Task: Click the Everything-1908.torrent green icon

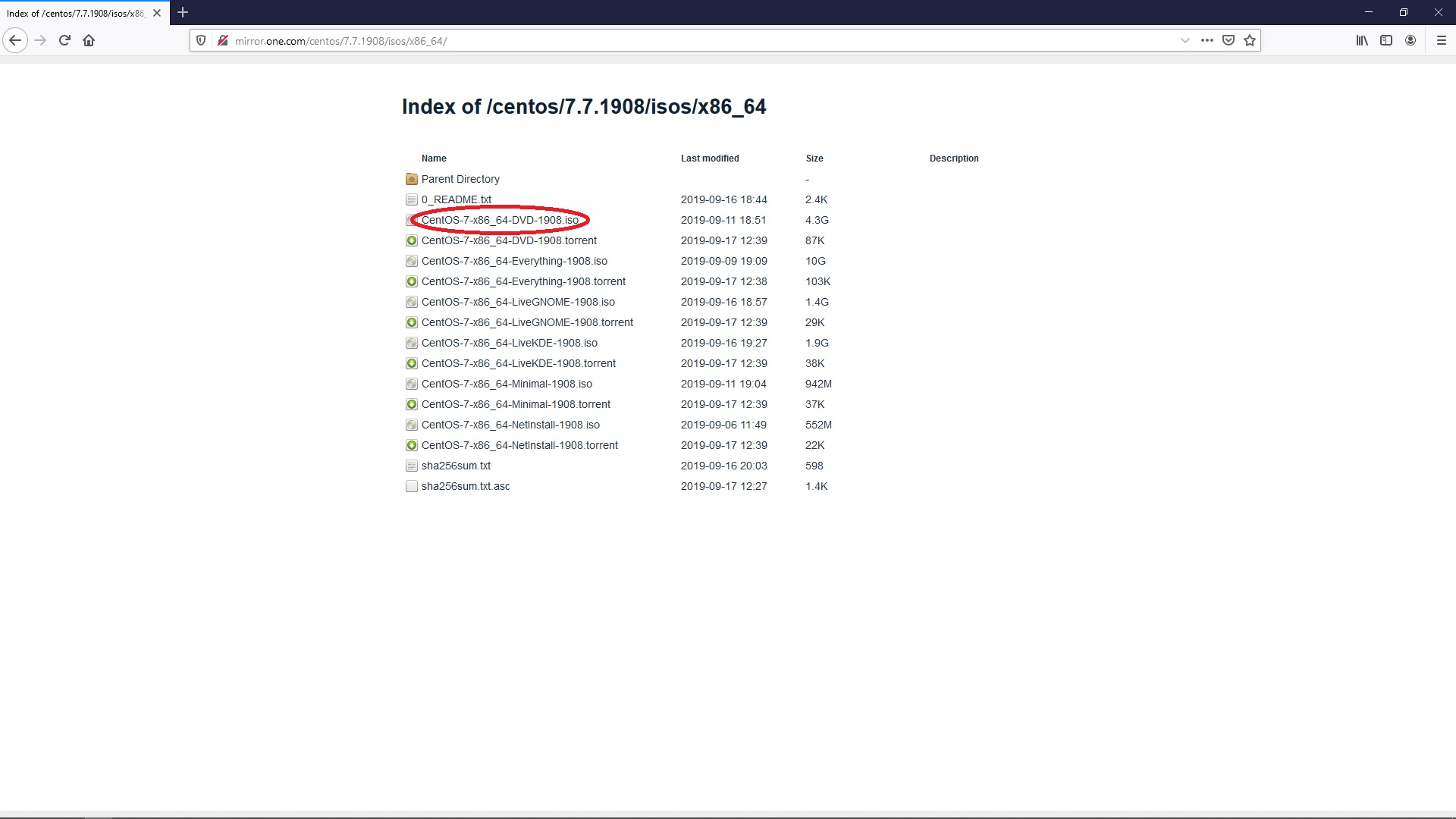Action: click(412, 281)
